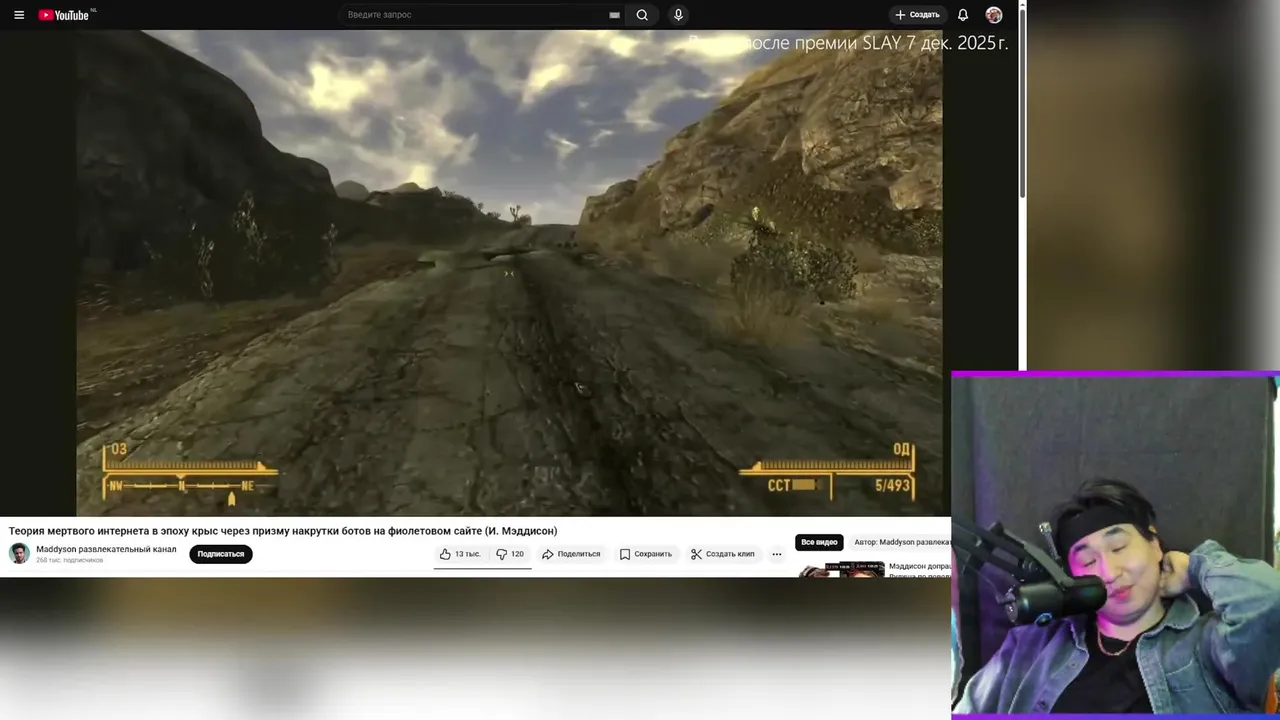Open the on-screen keyboard icon in search
The image size is (1280, 720).
[x=614, y=15]
